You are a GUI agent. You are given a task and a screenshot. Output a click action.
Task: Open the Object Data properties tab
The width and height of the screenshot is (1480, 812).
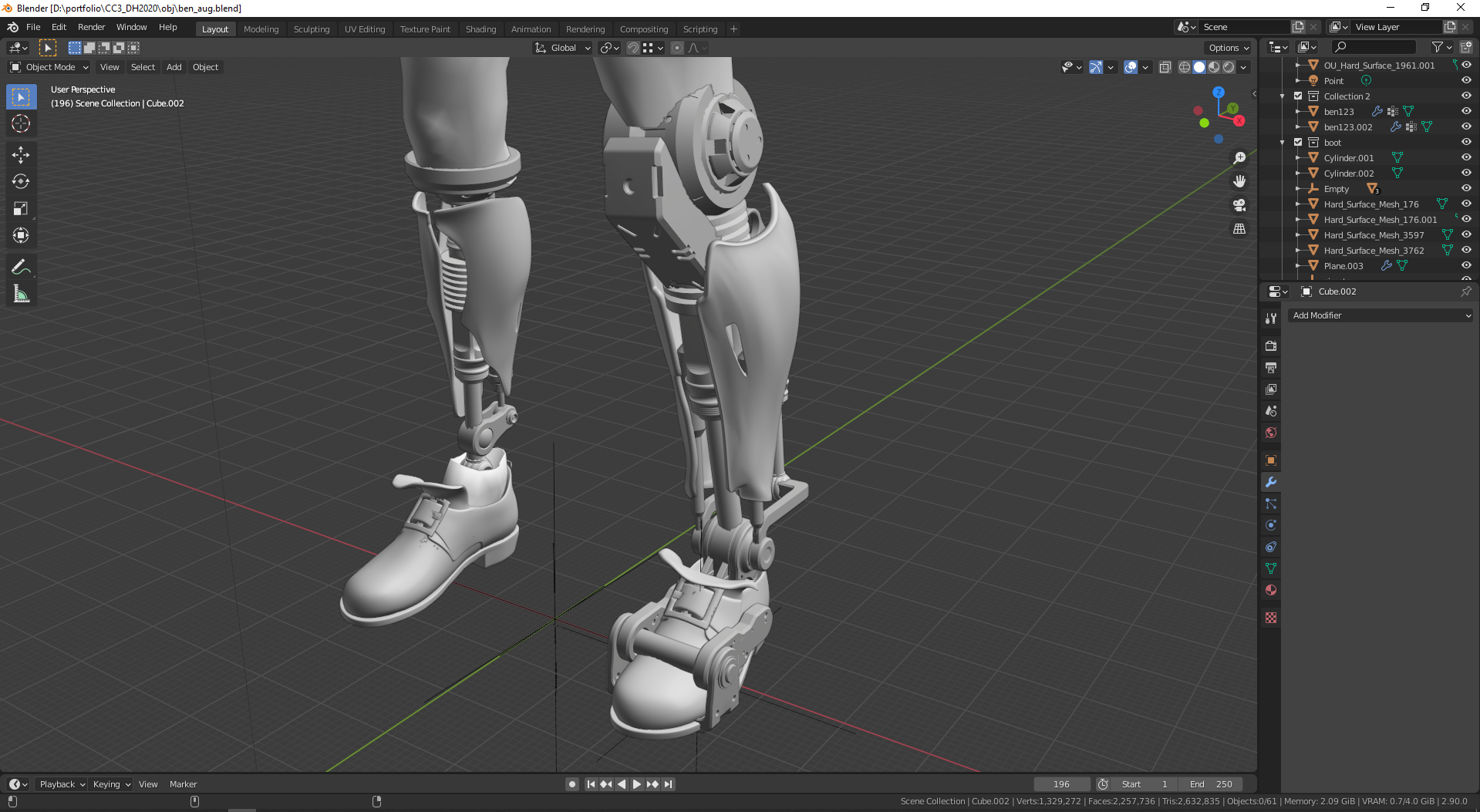[x=1271, y=568]
